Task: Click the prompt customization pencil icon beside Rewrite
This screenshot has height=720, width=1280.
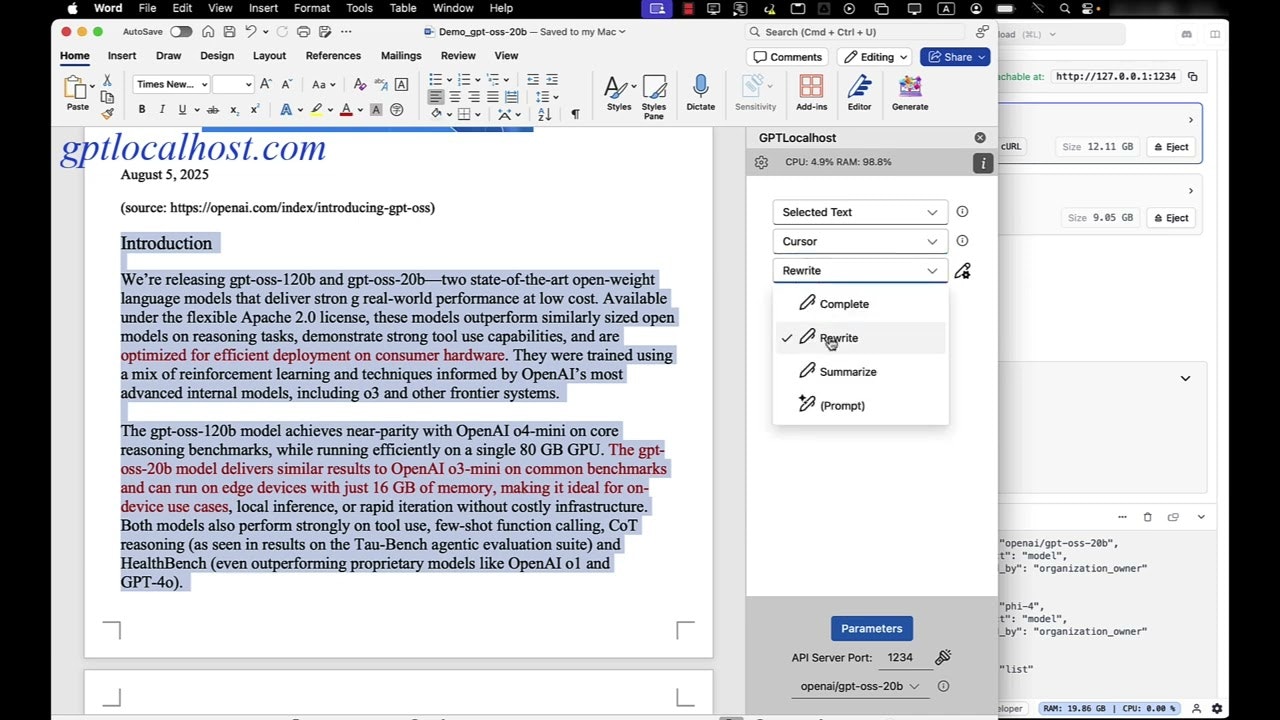Action: point(962,270)
